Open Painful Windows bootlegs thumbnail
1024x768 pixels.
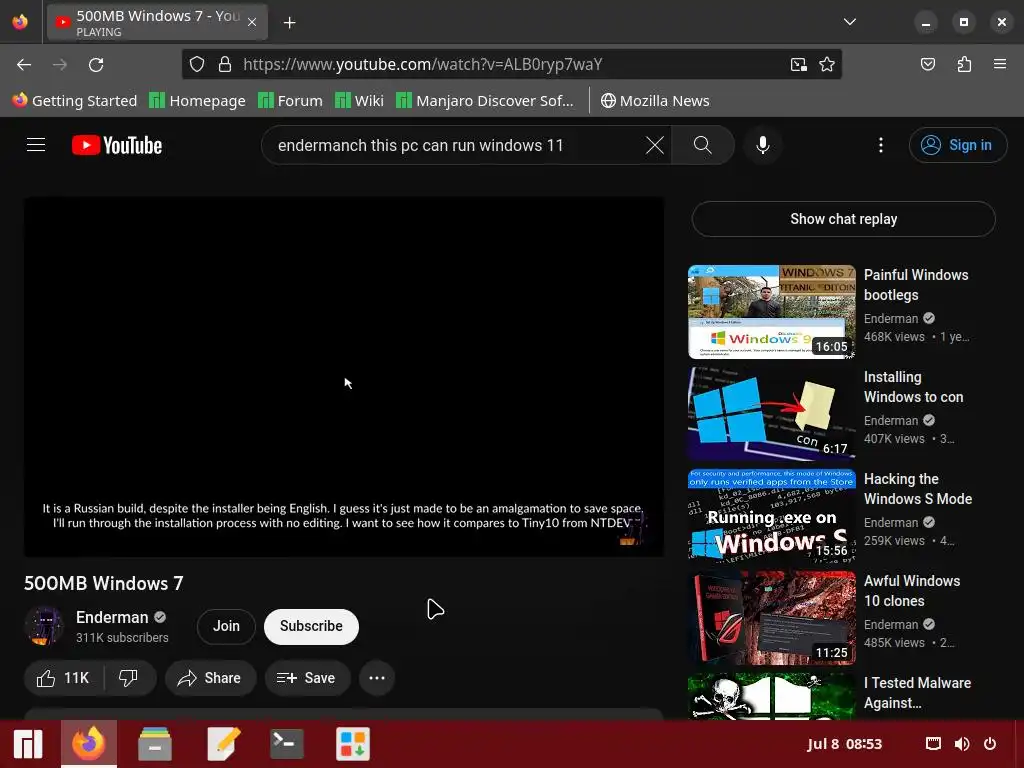(771, 312)
